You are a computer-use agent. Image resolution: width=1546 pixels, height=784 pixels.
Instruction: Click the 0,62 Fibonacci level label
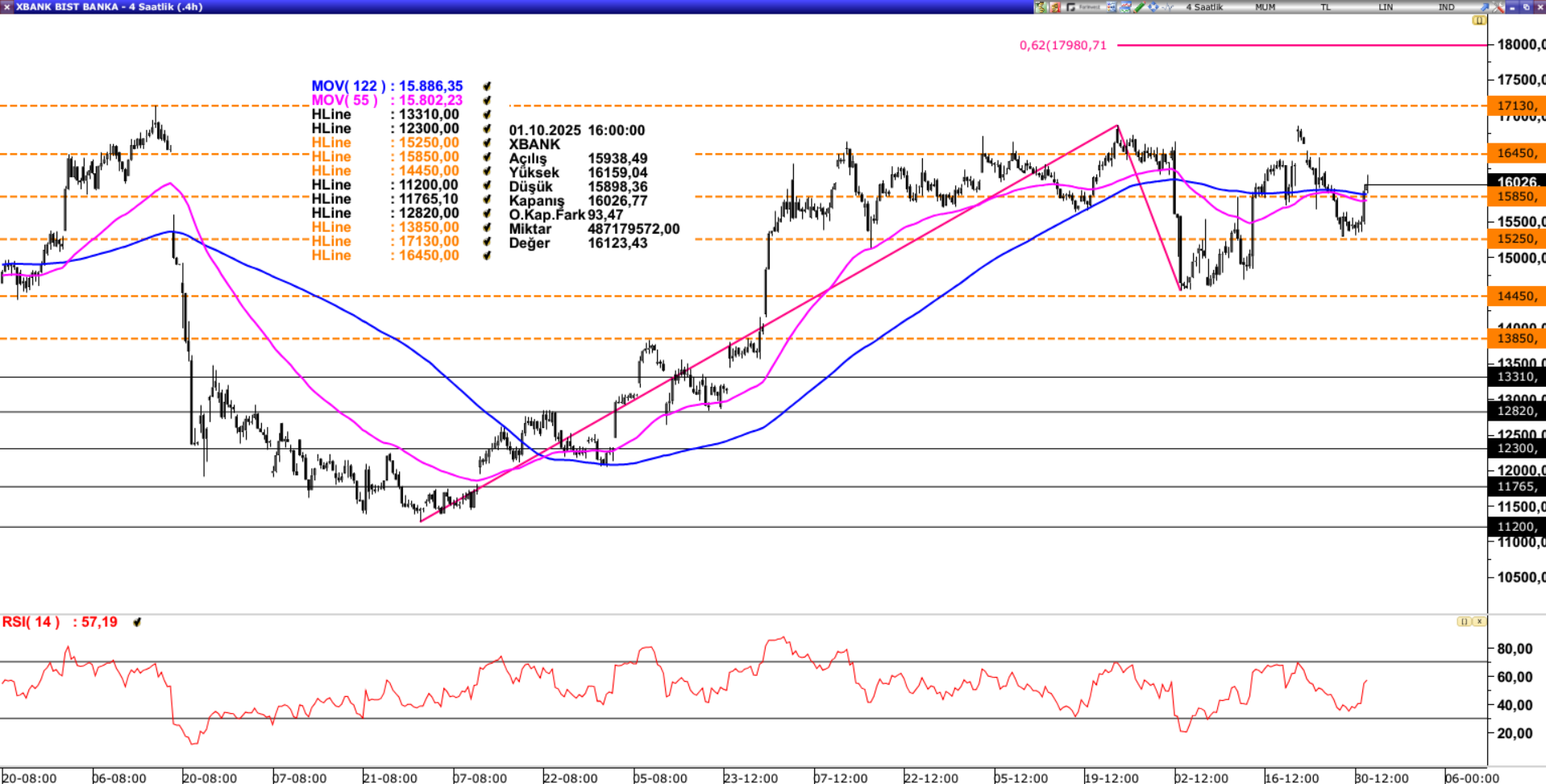pos(1062,45)
